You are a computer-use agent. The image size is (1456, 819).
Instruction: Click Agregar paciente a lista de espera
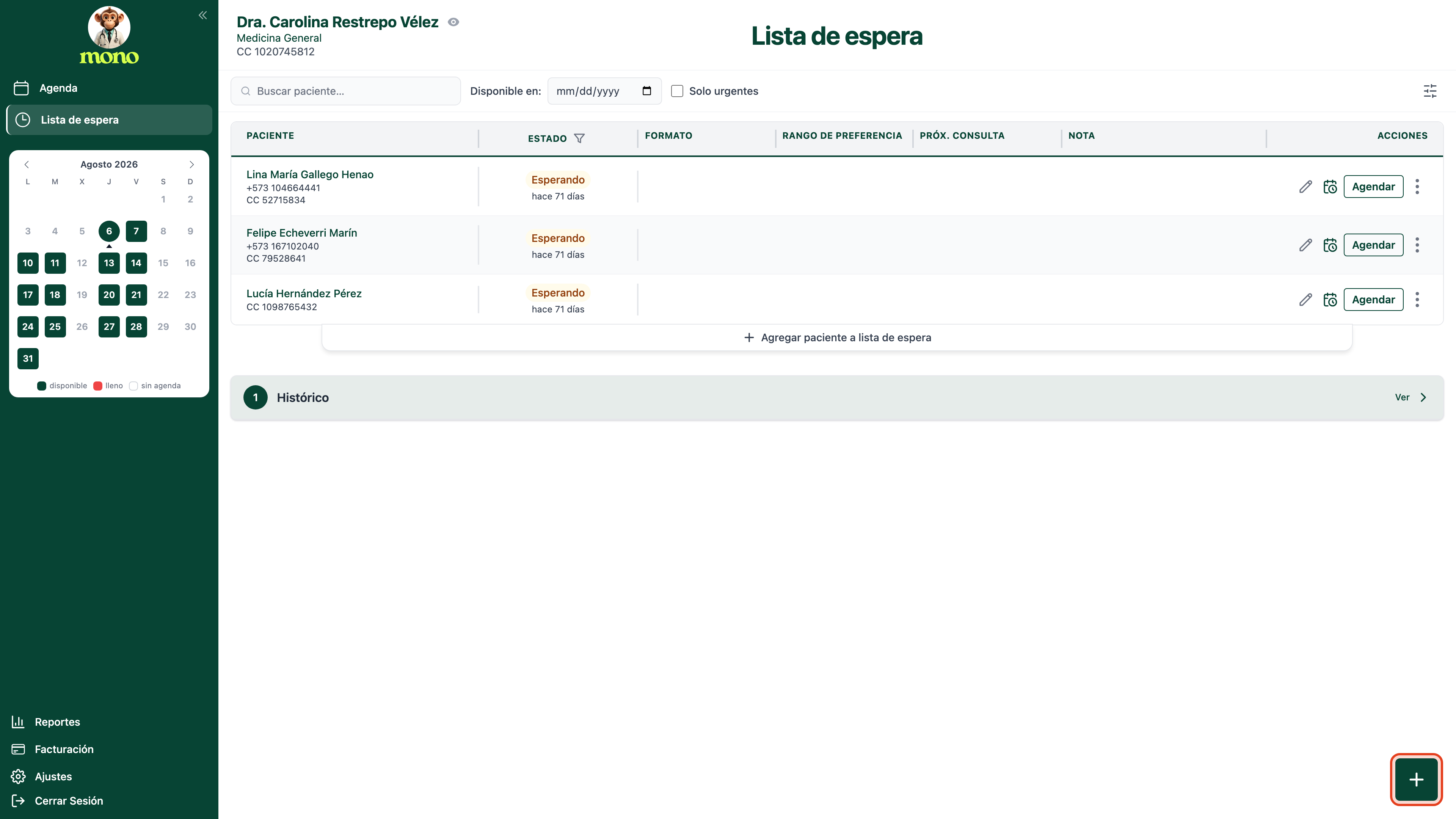click(x=837, y=337)
